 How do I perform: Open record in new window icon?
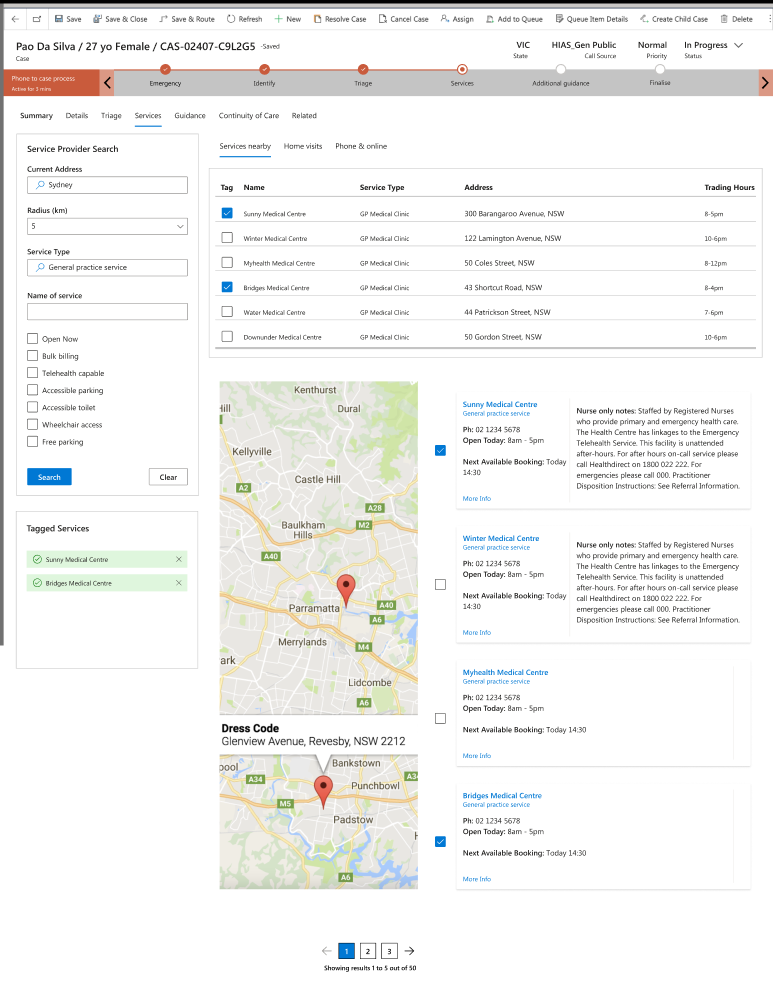(37, 19)
